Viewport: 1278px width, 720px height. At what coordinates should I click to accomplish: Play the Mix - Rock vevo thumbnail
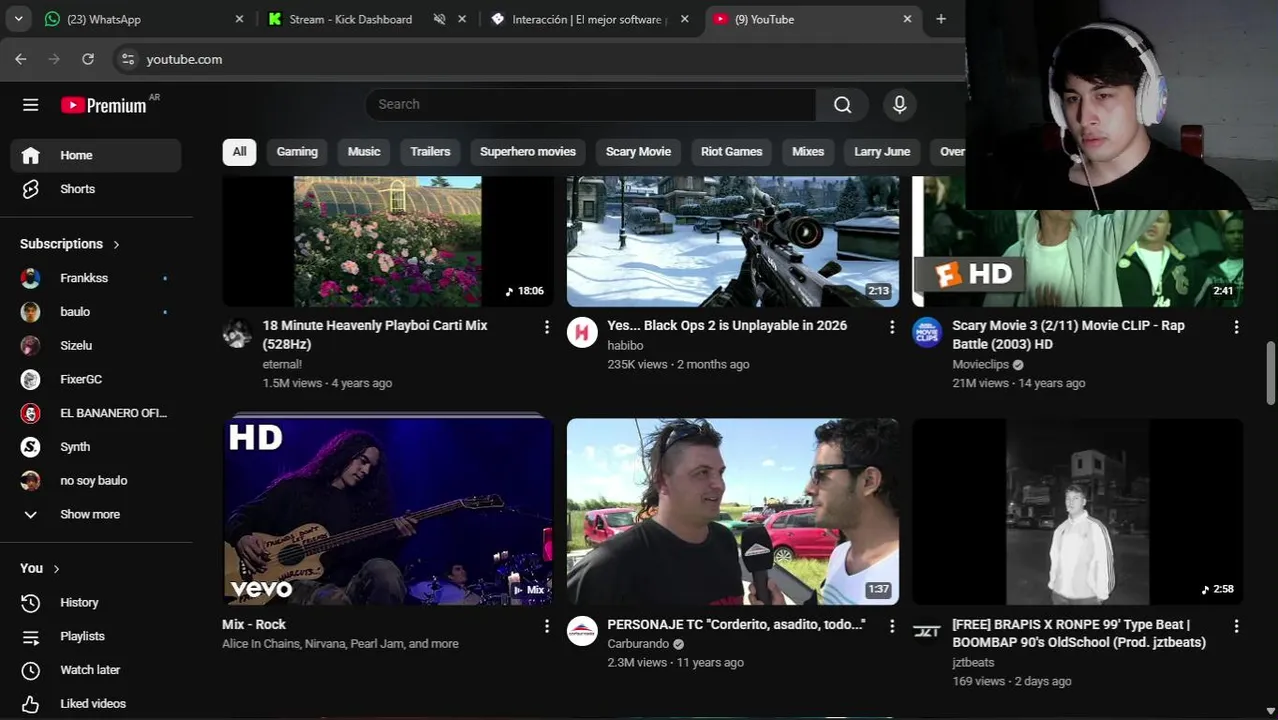coord(387,511)
